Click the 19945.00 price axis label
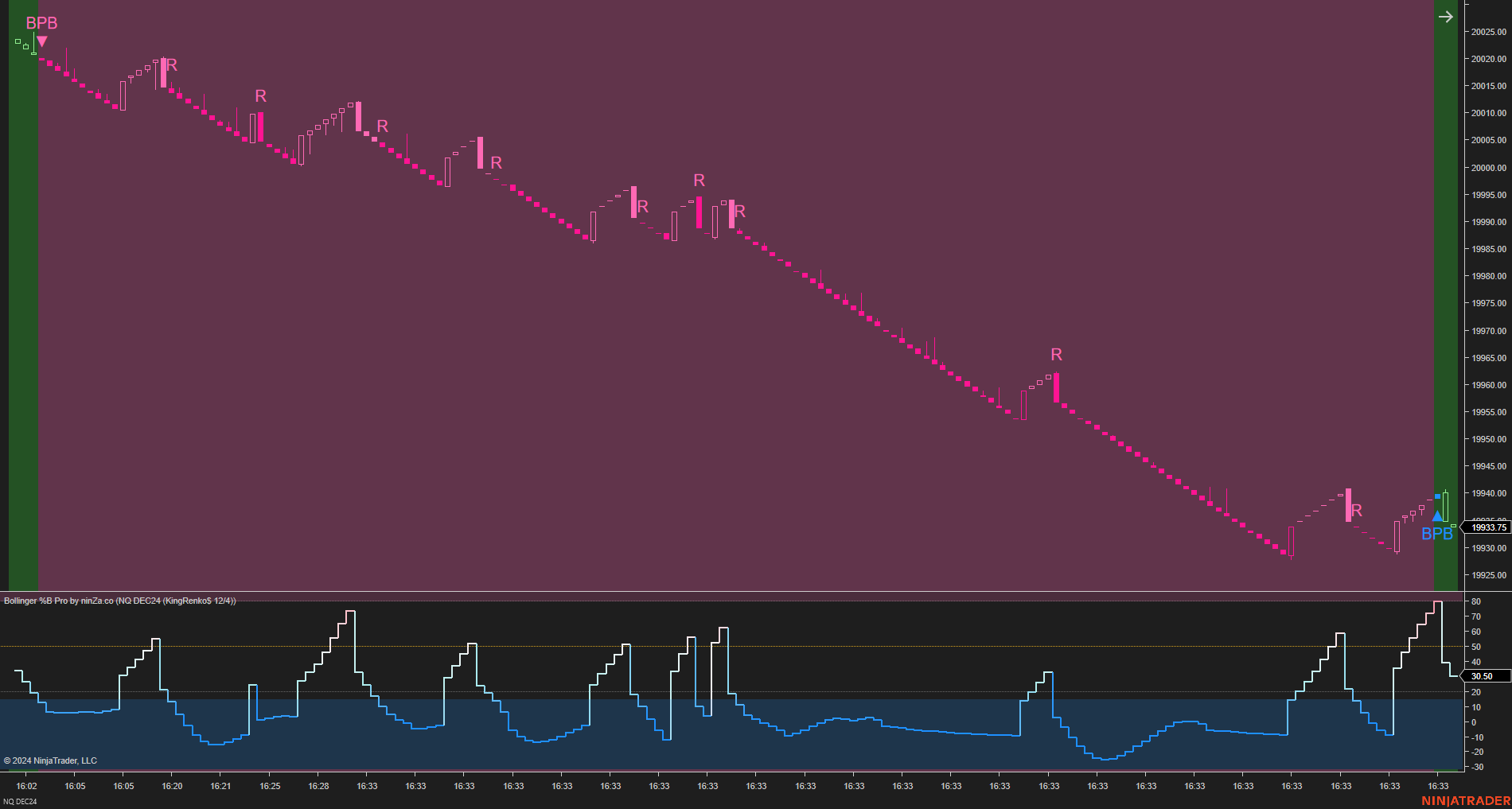The width and height of the screenshot is (1512, 809). tap(1488, 466)
